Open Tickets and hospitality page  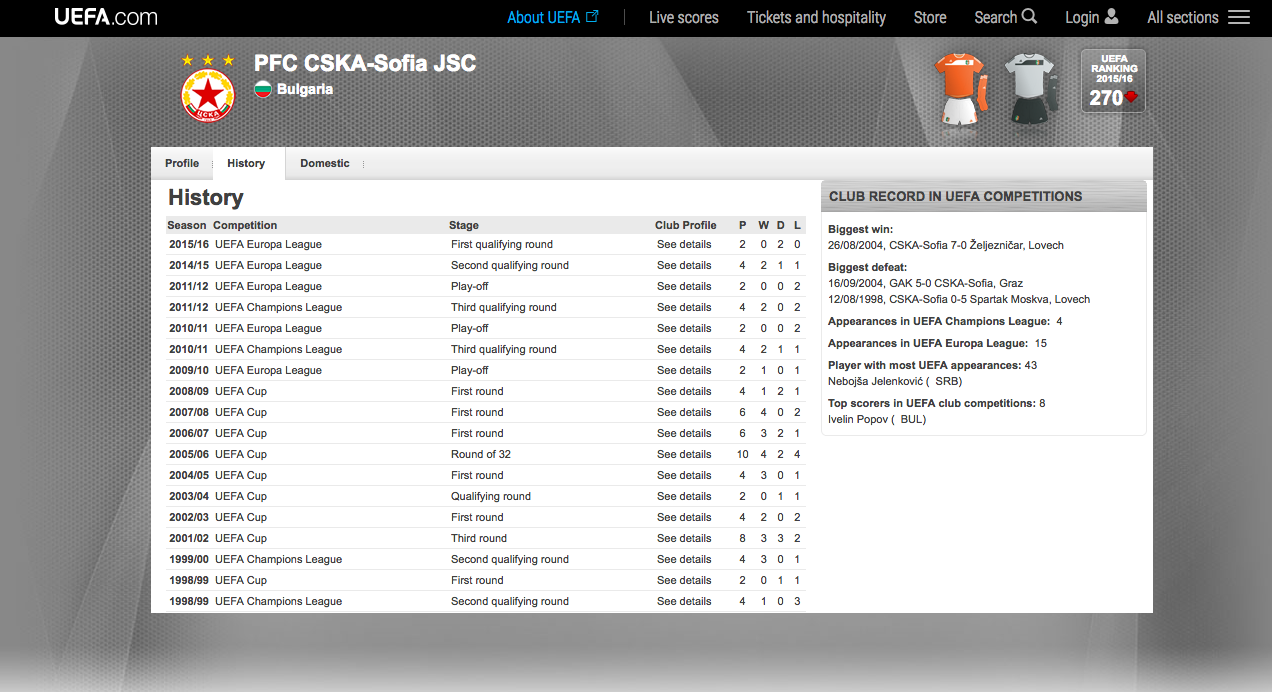816,17
